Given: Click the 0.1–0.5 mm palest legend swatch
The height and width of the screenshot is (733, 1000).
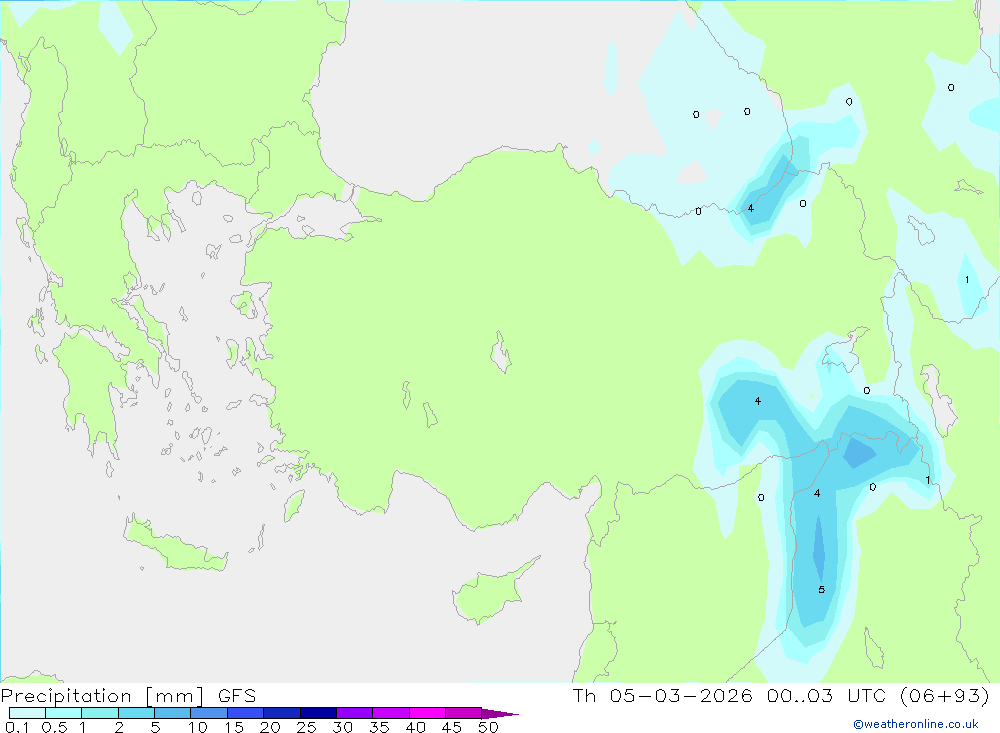Looking at the screenshot, I should [x=27, y=713].
